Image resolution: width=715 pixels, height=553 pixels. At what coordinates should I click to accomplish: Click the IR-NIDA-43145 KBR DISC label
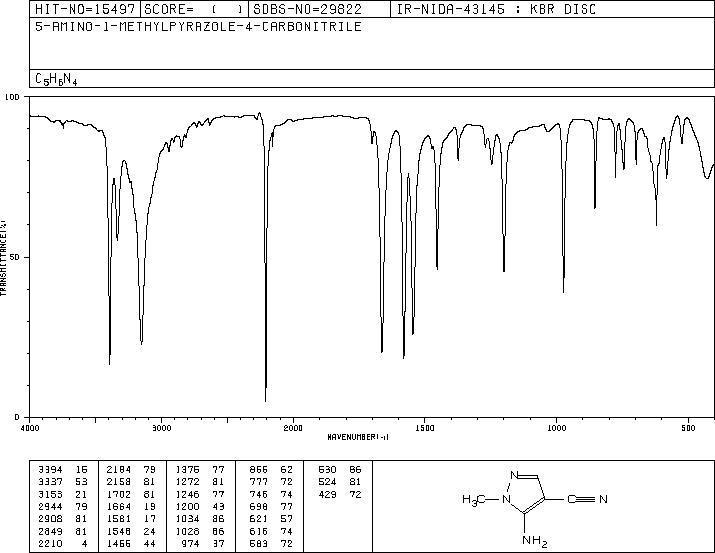[x=496, y=9]
